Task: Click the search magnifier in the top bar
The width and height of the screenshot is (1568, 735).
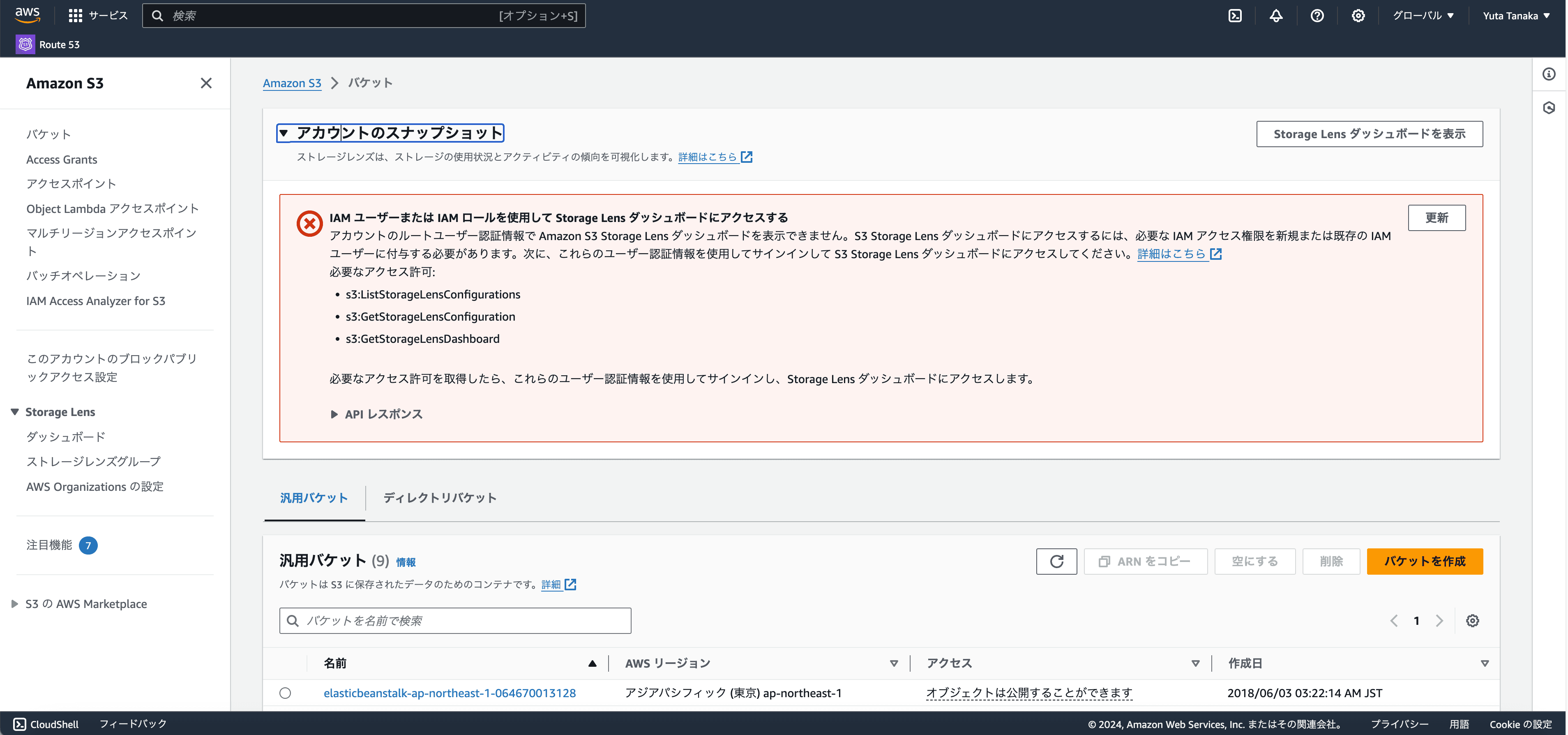Action: [x=157, y=16]
